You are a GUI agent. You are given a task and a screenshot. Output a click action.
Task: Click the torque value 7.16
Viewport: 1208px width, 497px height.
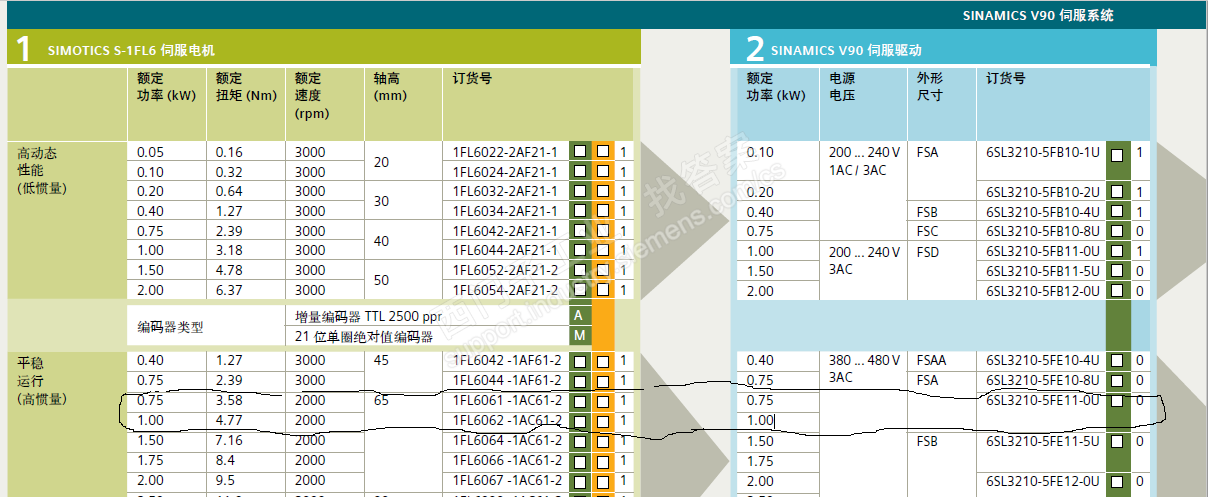pyautogui.click(x=229, y=441)
